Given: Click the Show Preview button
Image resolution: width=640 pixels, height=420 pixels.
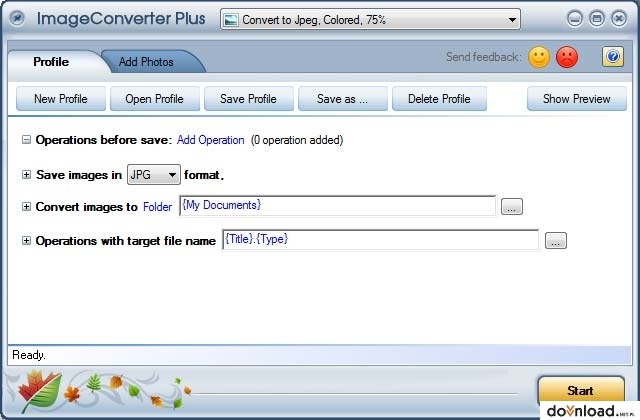Looking at the screenshot, I should click(577, 99).
